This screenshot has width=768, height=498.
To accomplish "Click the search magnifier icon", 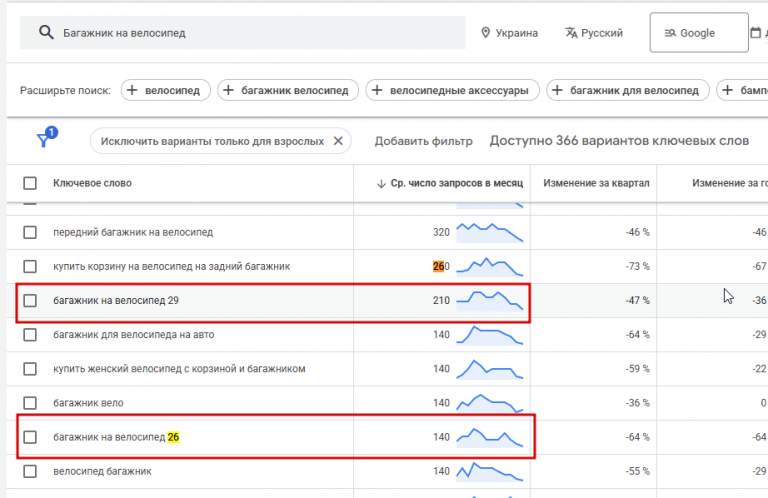I will pyautogui.click(x=45, y=33).
